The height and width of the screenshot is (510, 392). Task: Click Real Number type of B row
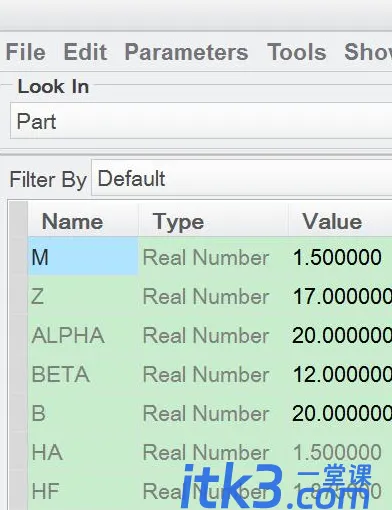point(206,413)
